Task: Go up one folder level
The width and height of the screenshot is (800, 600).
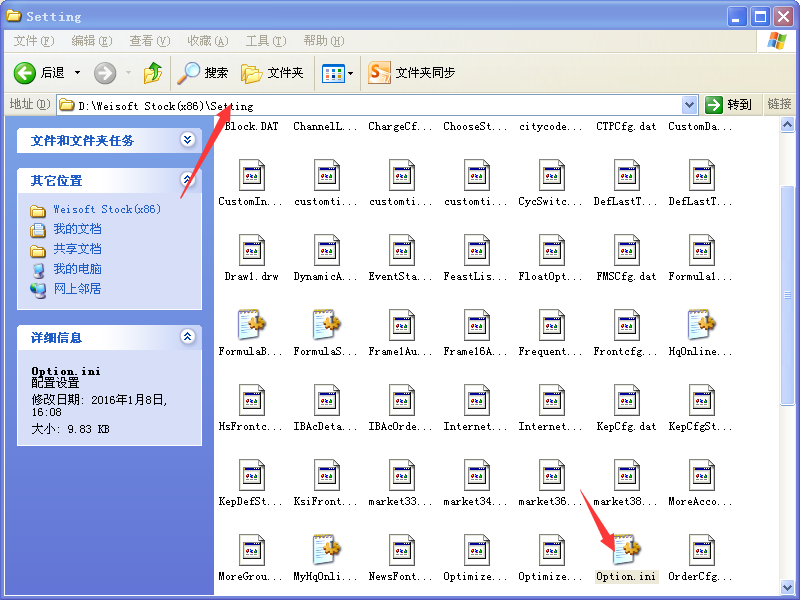Action: (x=152, y=73)
